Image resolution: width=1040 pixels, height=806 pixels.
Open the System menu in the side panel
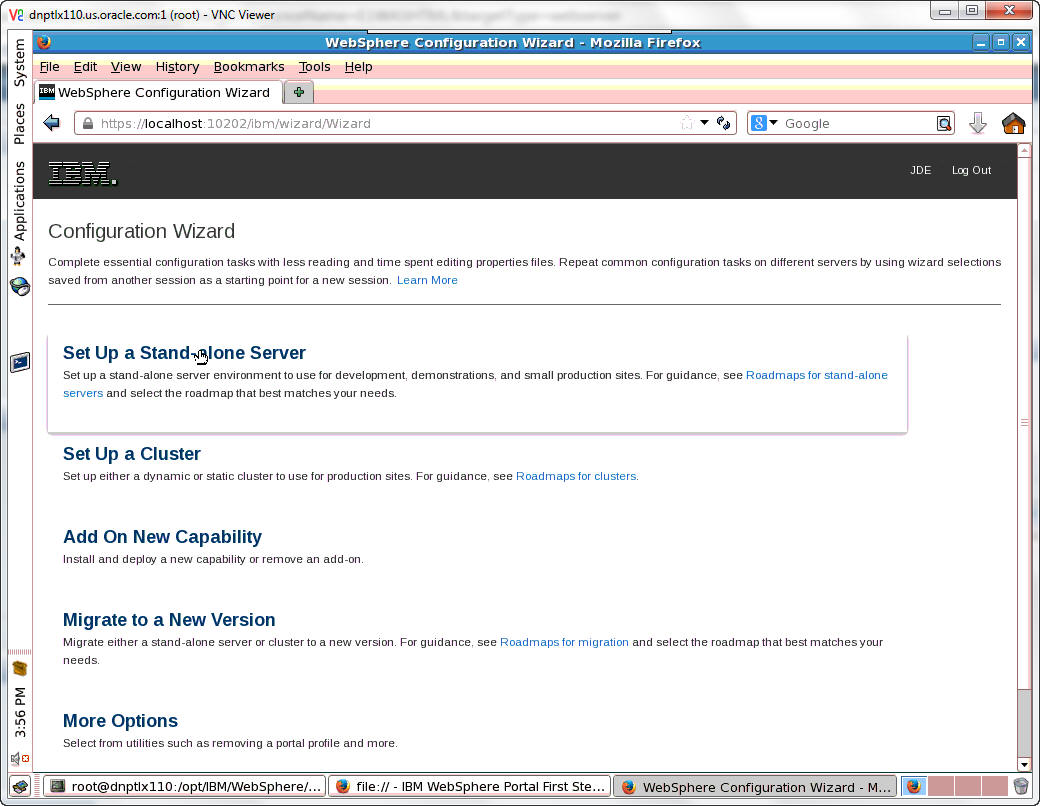19,62
